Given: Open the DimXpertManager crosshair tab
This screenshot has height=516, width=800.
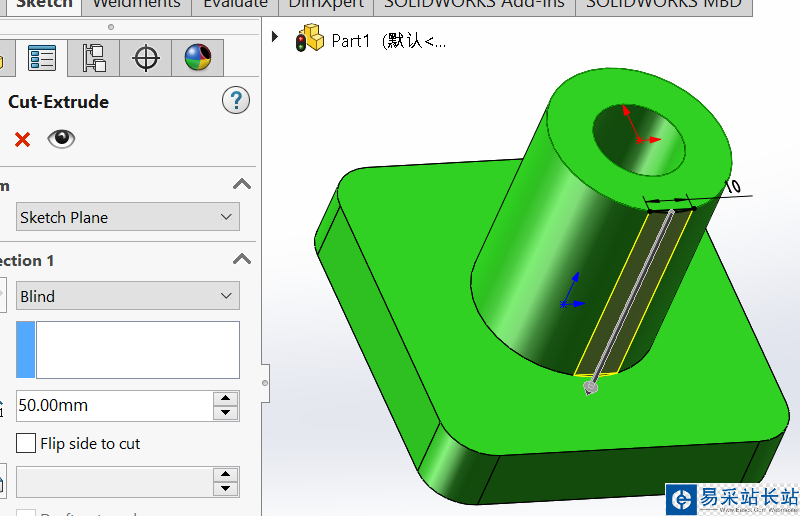Looking at the screenshot, I should (x=146, y=58).
